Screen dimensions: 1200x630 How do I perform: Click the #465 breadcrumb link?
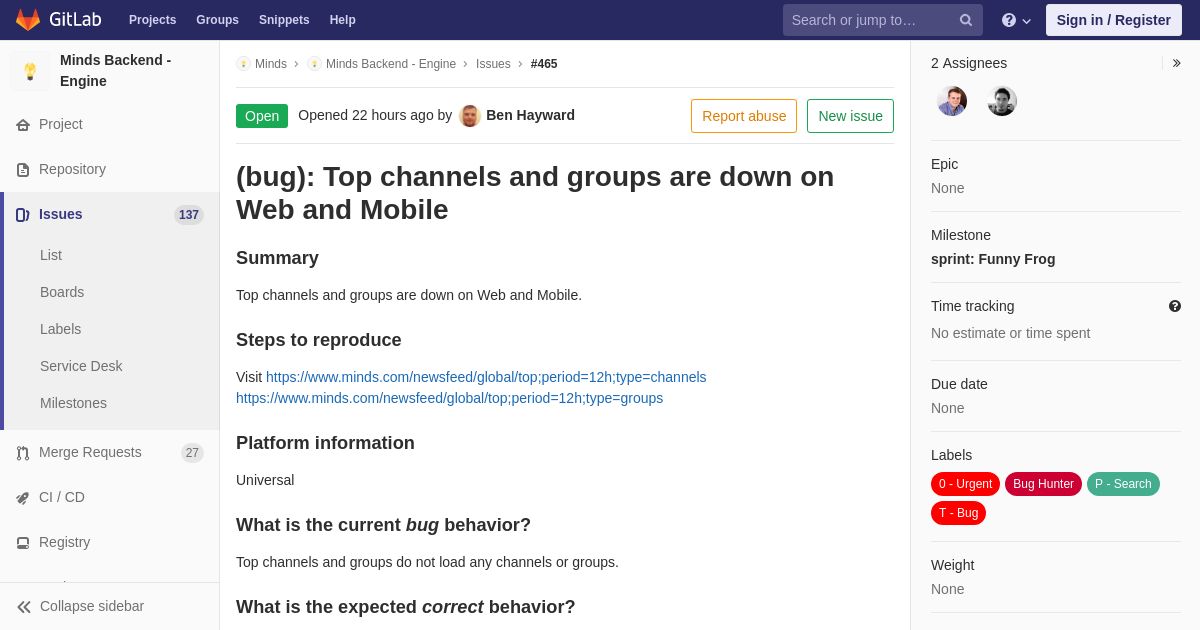[544, 64]
